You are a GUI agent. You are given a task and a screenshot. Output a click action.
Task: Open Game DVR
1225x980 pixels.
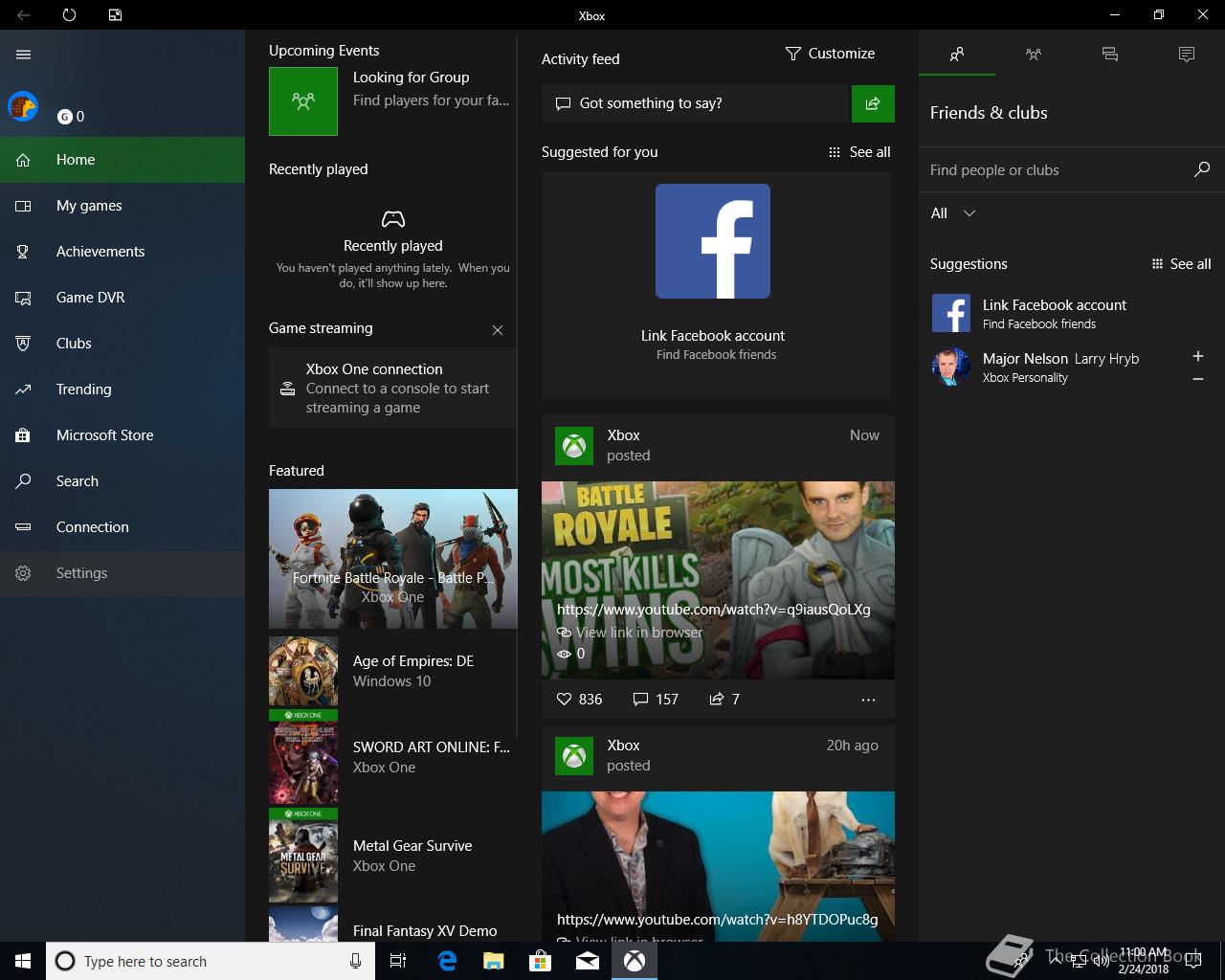[122, 298]
